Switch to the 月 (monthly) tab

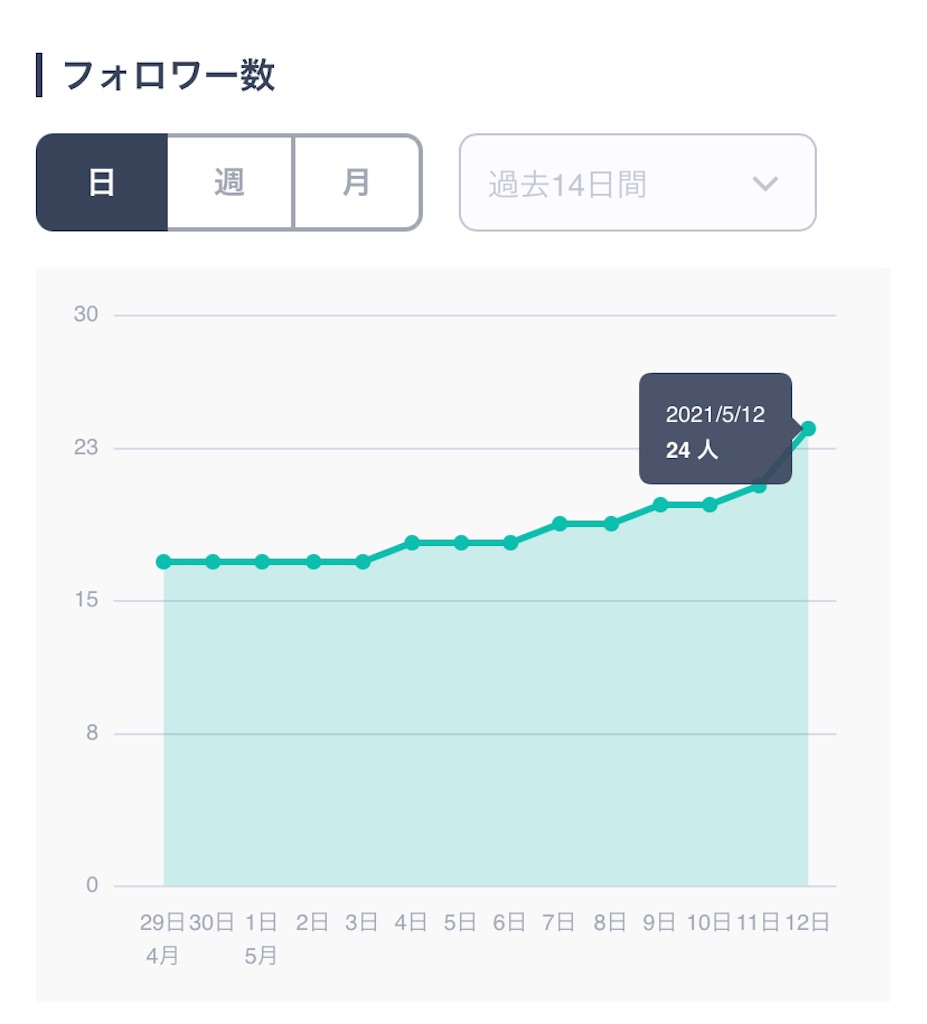pos(357,182)
